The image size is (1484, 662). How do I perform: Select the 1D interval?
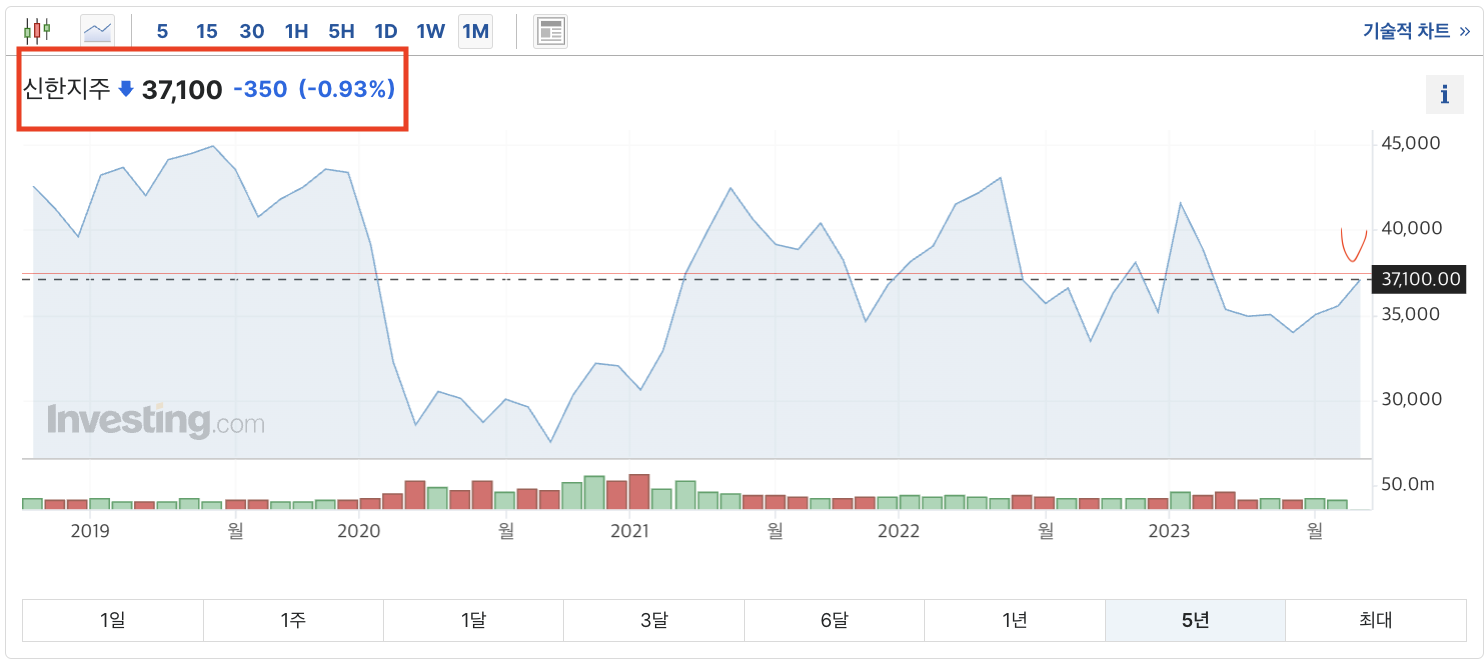tap(386, 31)
